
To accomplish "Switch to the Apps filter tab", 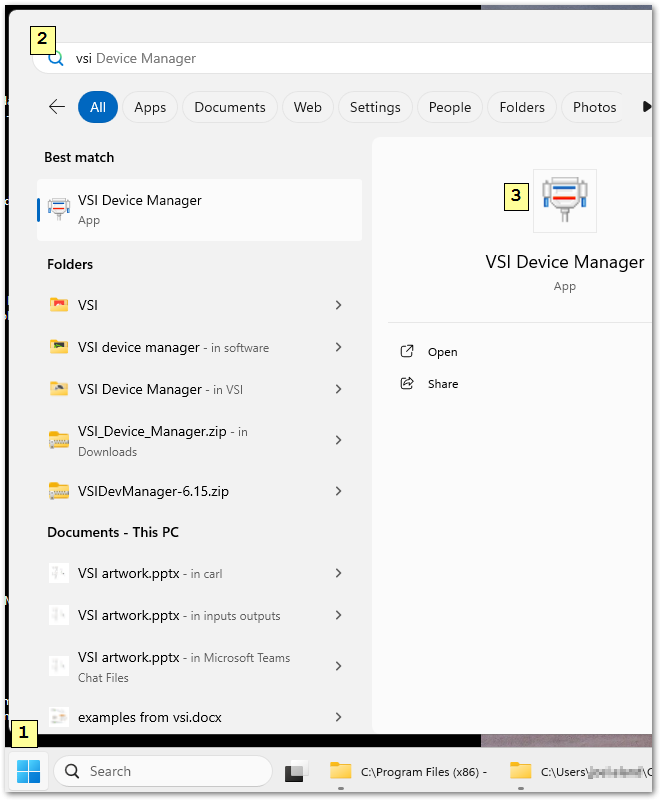I will (x=150, y=107).
